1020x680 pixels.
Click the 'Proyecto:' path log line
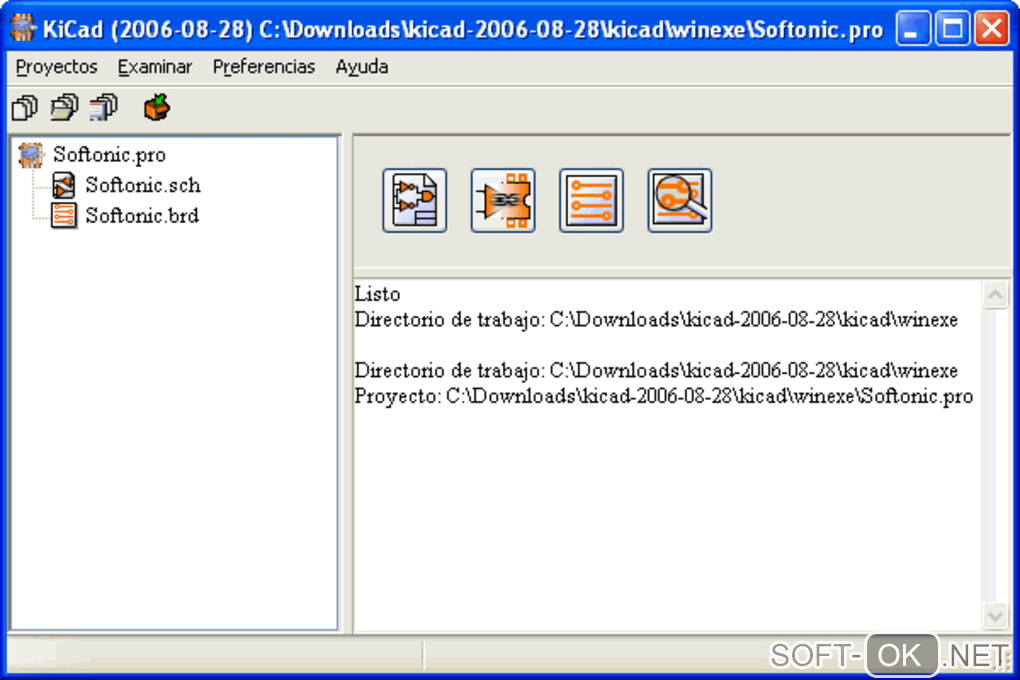[664, 396]
